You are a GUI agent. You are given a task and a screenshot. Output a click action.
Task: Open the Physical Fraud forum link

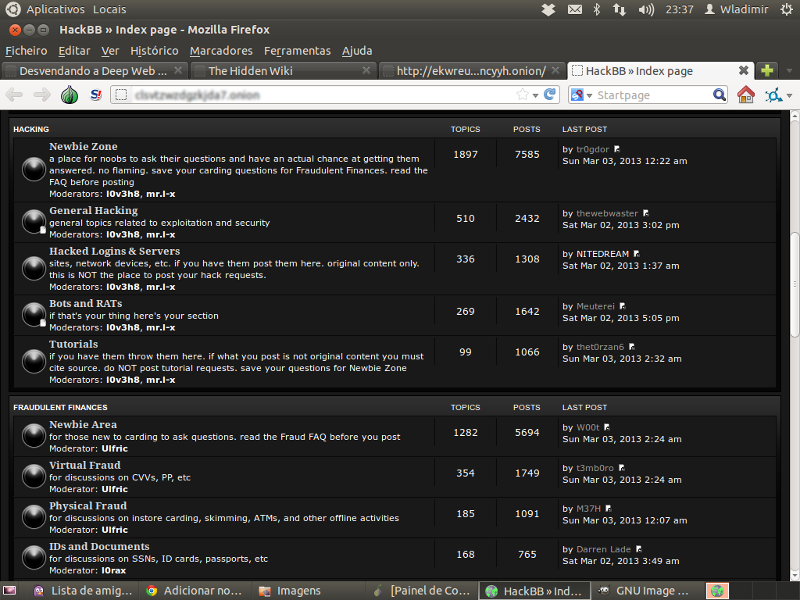[88, 506]
